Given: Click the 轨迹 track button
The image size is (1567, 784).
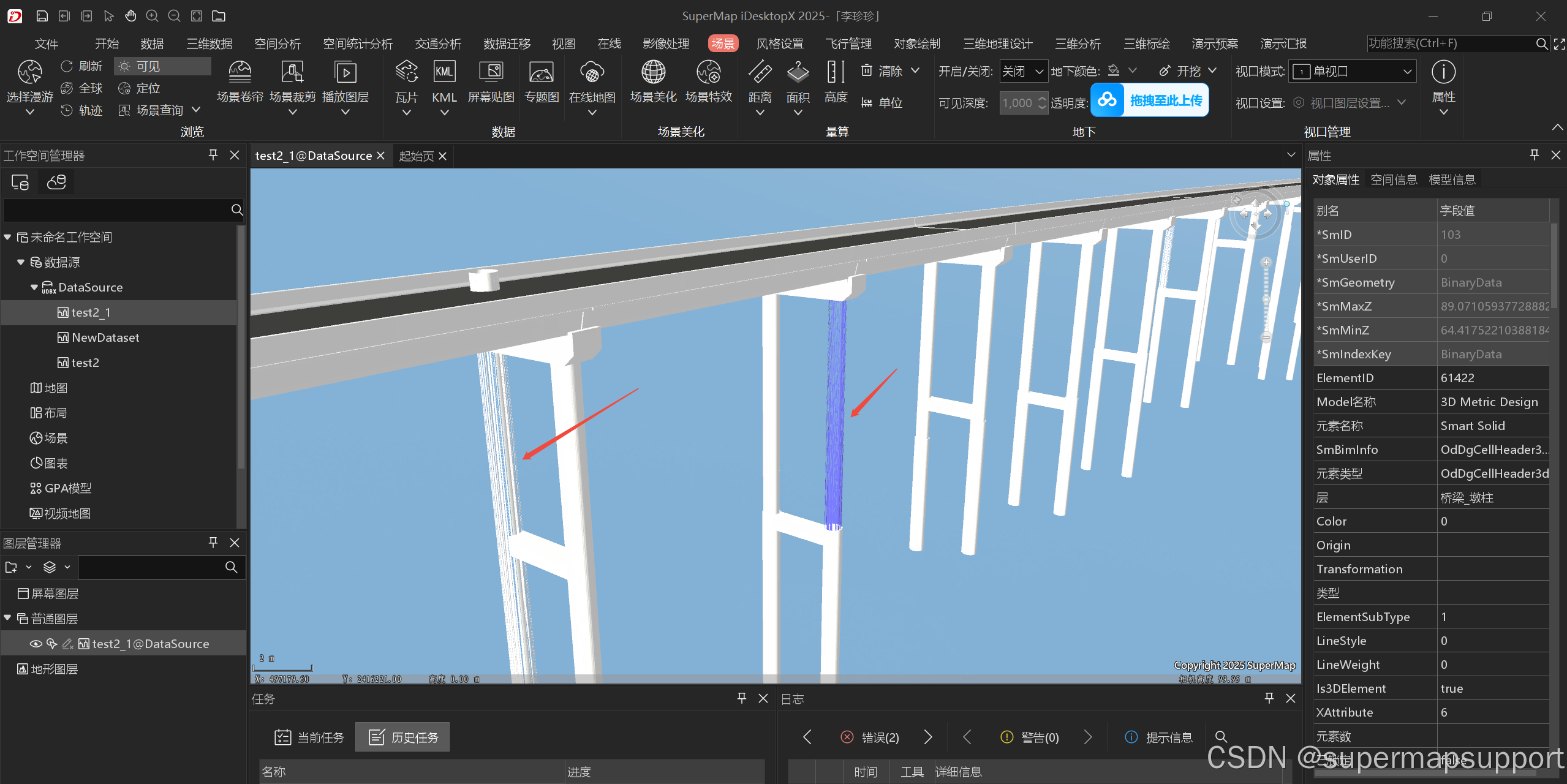Looking at the screenshot, I should 81,110.
